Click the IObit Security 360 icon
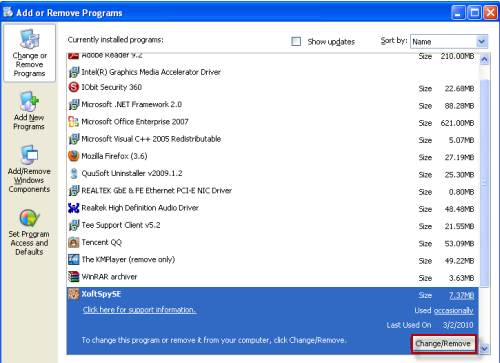Screen dimensions: 500x363 pos(74,87)
